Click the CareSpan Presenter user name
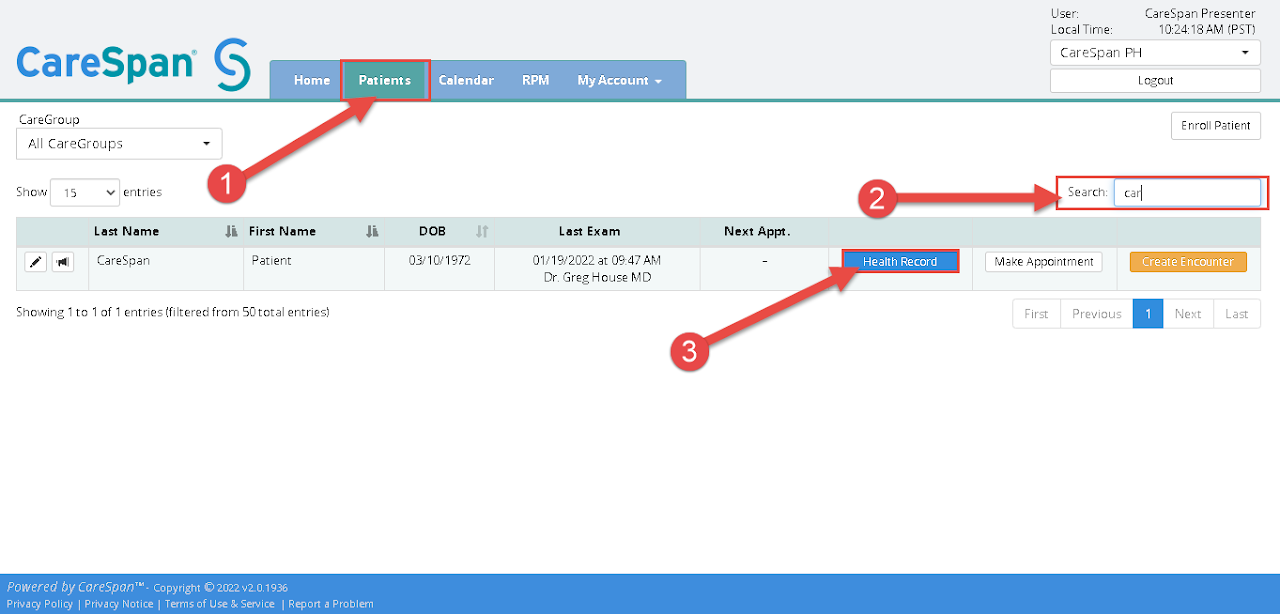The image size is (1280, 614). point(1200,14)
